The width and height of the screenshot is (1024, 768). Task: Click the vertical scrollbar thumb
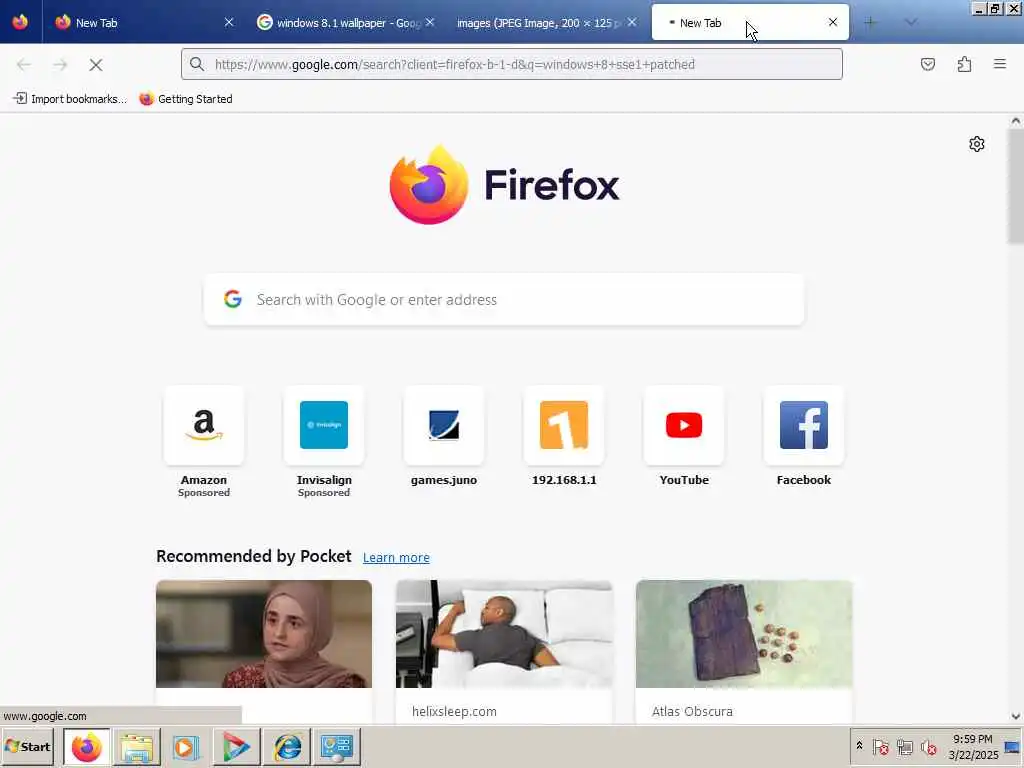tap(1016, 186)
